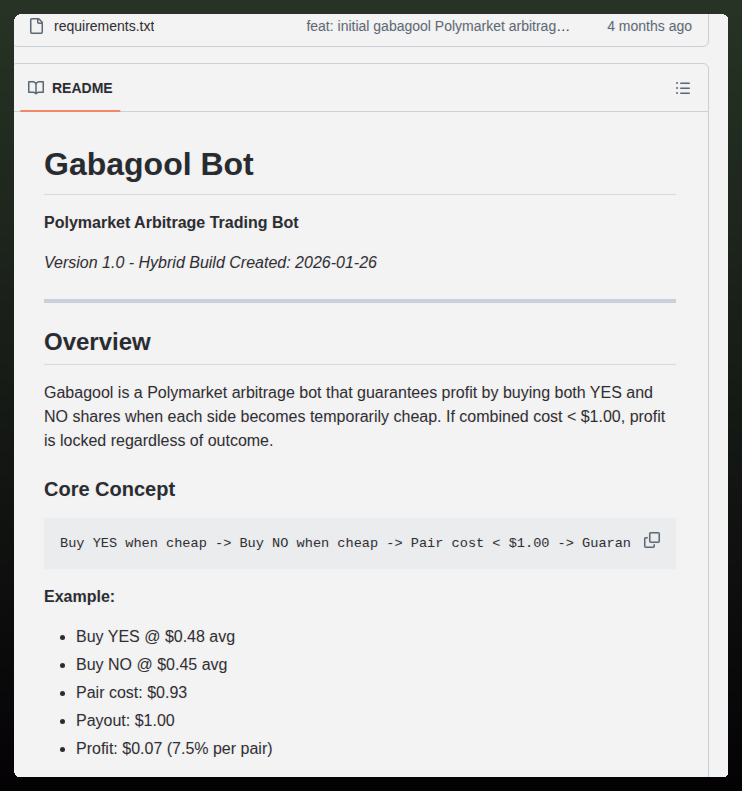The width and height of the screenshot is (742, 791).
Task: Click 'Polymarket Arbitrage Trading Bot' subtitle
Action: (x=171, y=222)
